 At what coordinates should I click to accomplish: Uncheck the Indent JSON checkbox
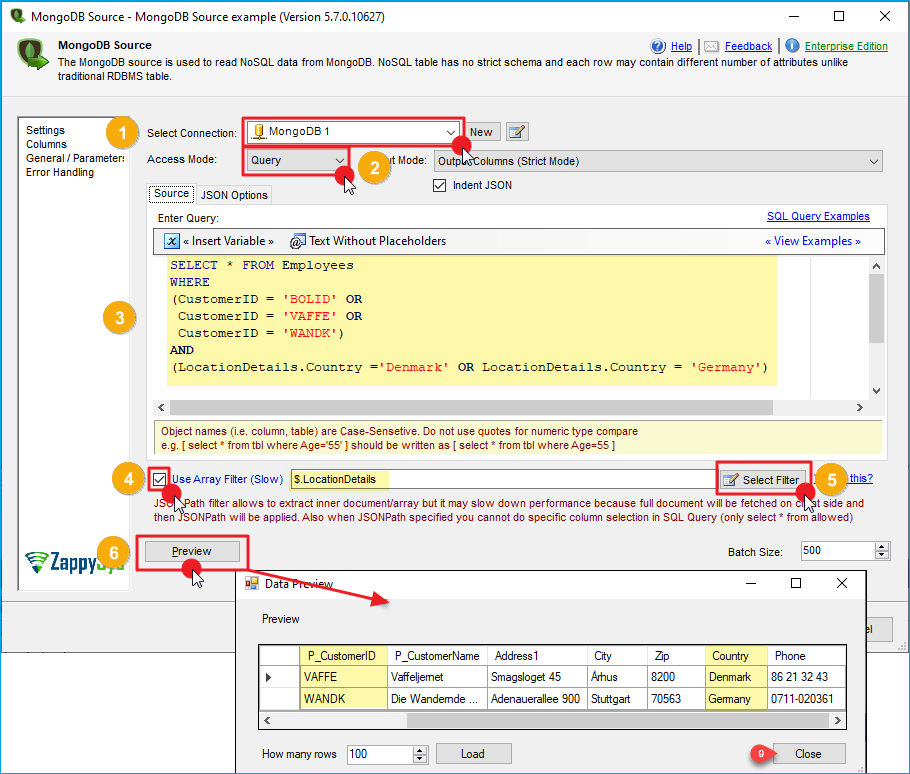(x=439, y=185)
